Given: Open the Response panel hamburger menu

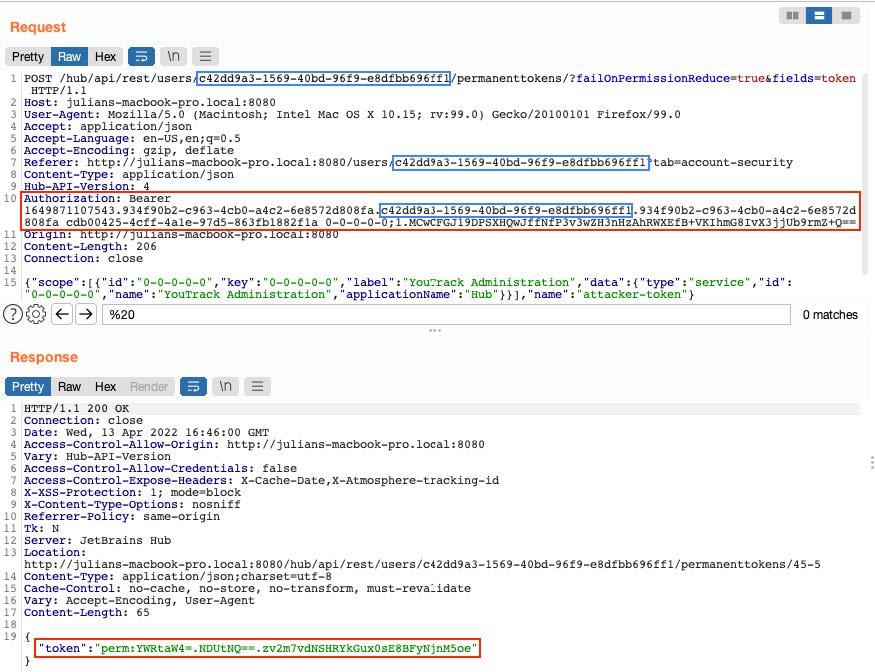Looking at the screenshot, I should pos(257,386).
